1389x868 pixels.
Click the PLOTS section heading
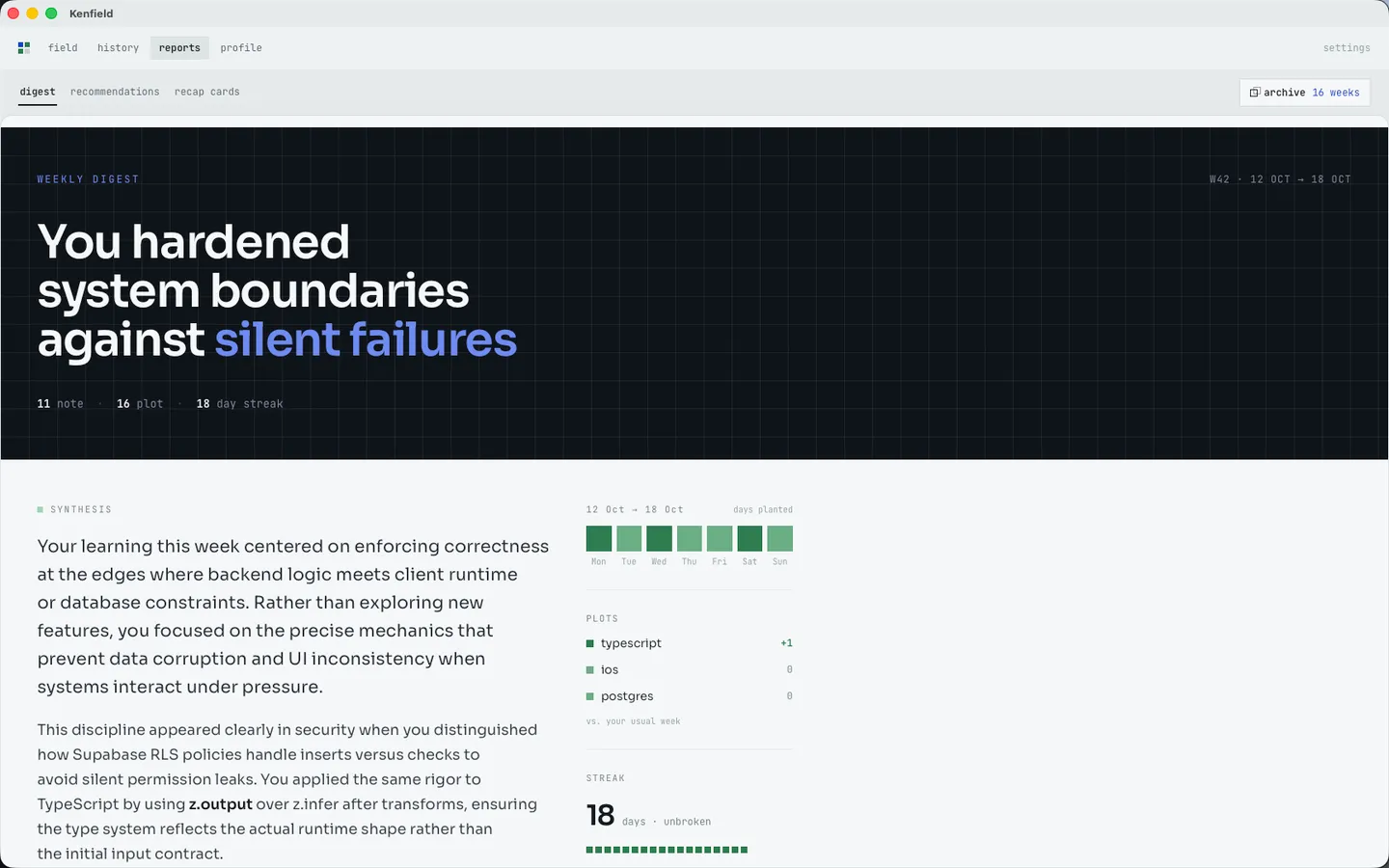(602, 618)
